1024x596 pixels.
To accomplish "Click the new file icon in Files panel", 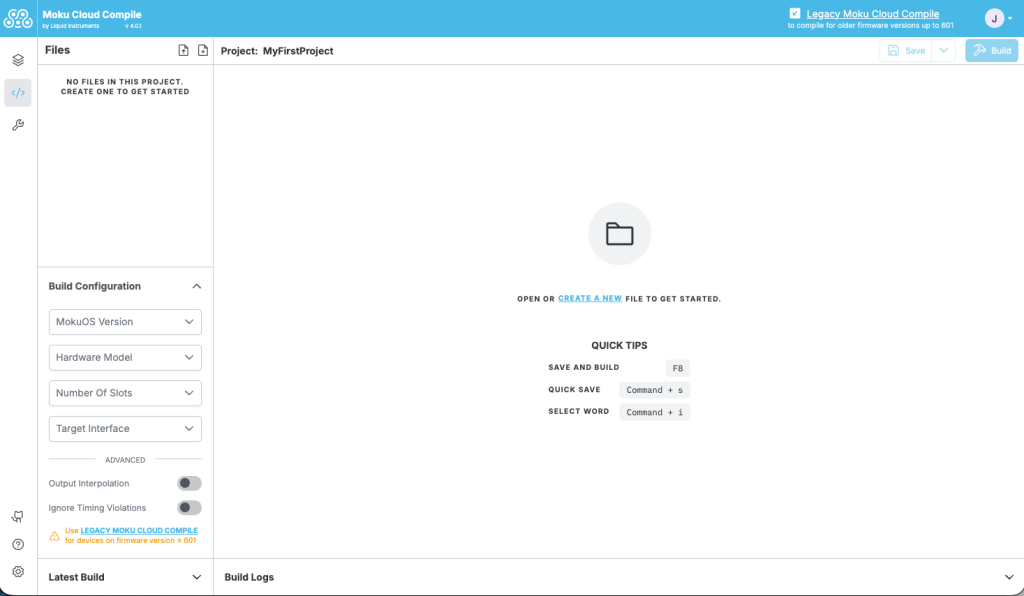I will [203, 51].
